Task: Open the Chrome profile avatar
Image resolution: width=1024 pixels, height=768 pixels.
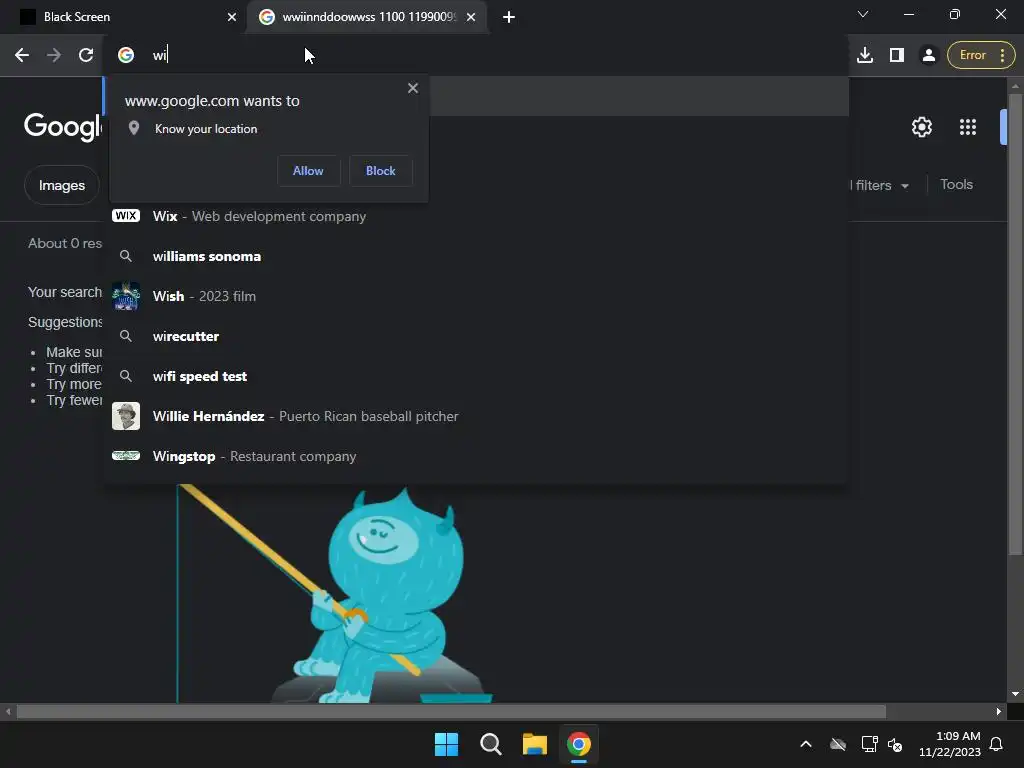Action: coord(929,56)
